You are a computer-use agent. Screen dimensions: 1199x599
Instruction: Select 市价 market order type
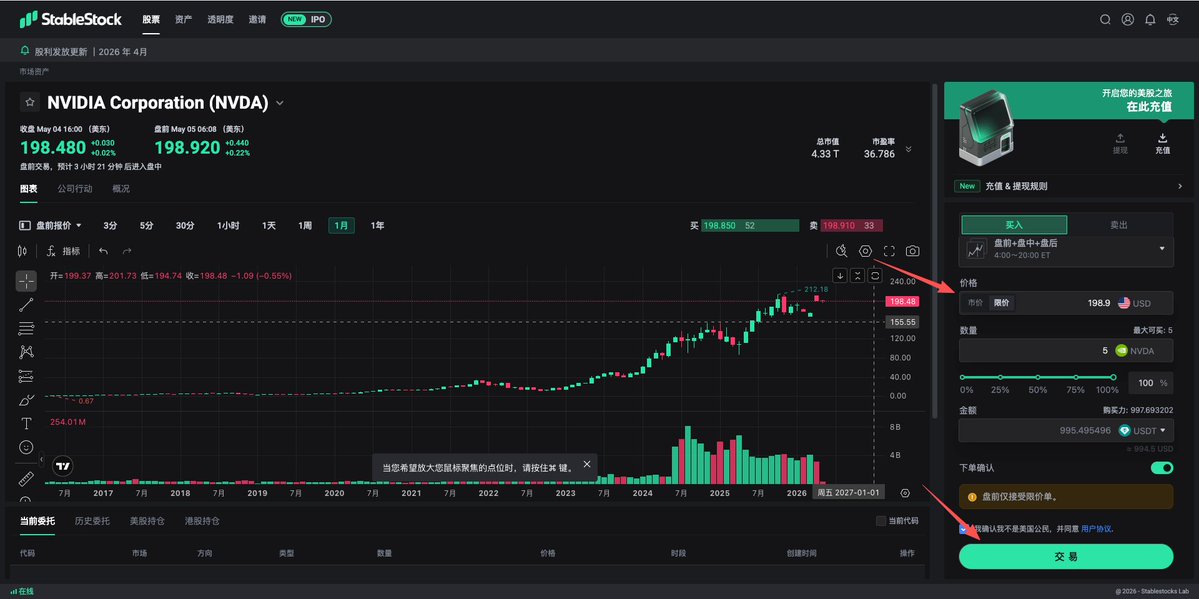point(975,303)
